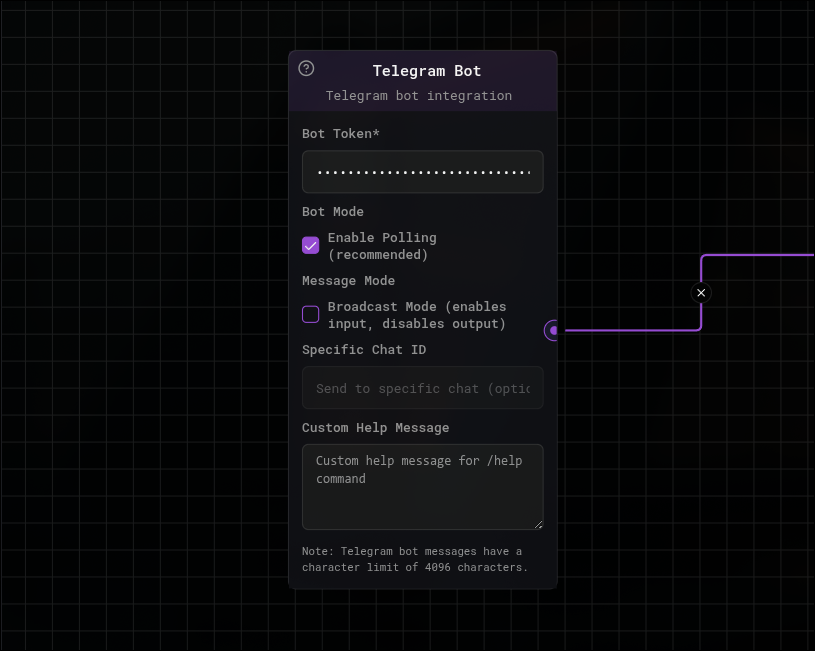
Task: Focus the Bot Token password field
Action: pyautogui.click(x=423, y=172)
